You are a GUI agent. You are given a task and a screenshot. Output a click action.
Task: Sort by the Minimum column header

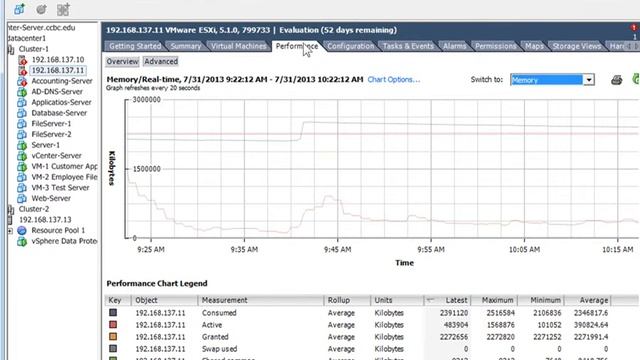point(541,300)
